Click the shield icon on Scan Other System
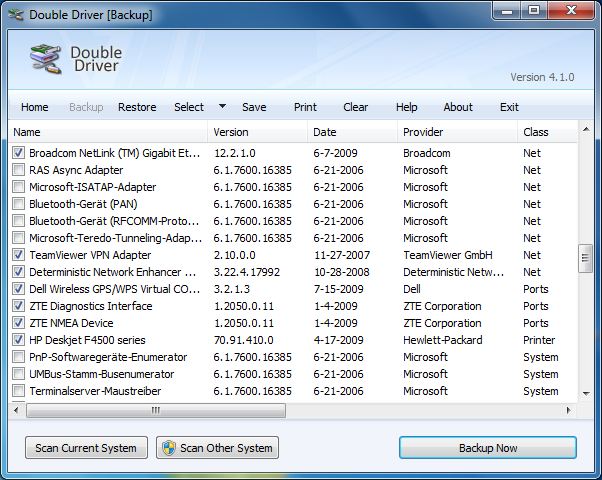 click(169, 448)
